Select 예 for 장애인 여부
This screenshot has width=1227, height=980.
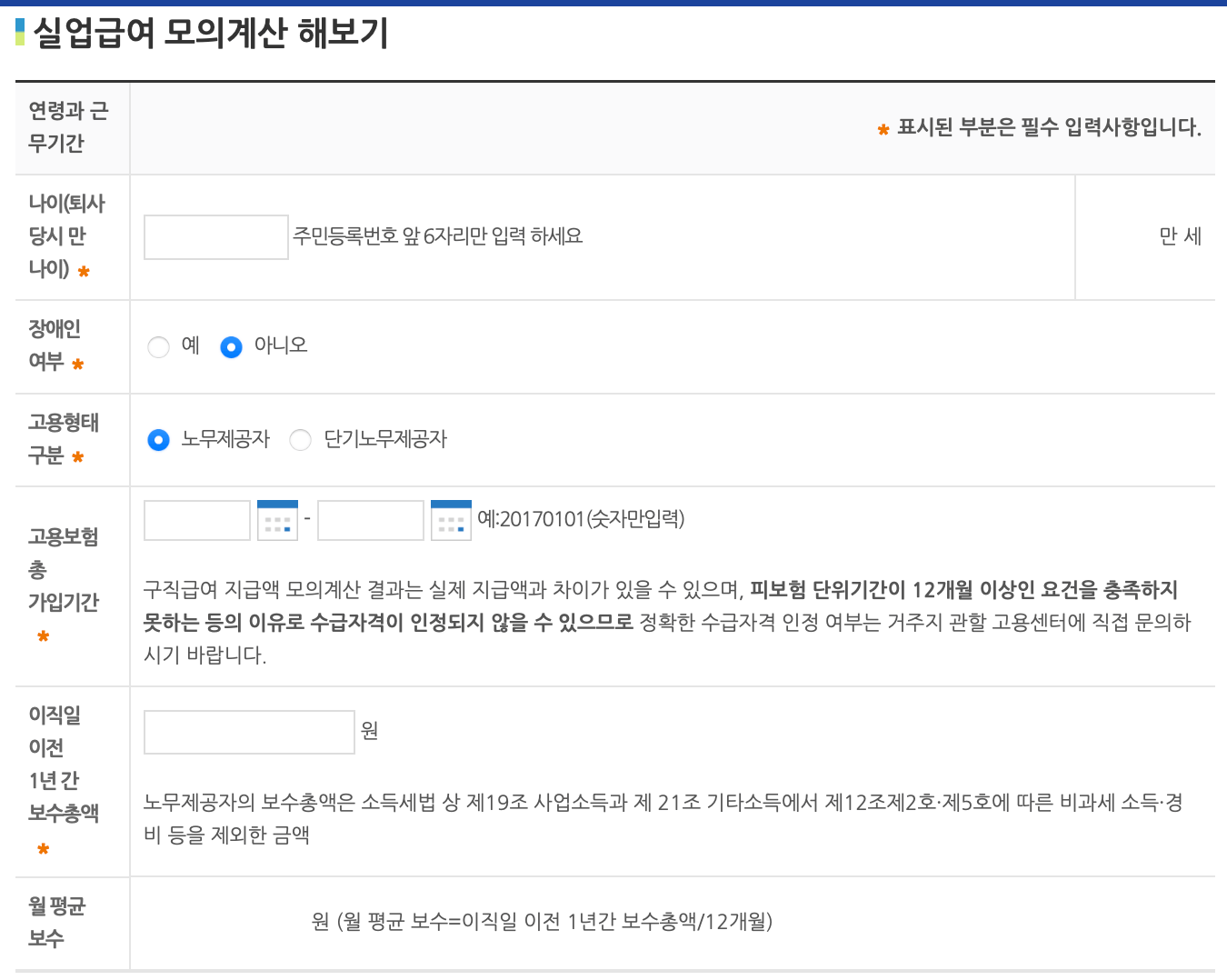(159, 346)
